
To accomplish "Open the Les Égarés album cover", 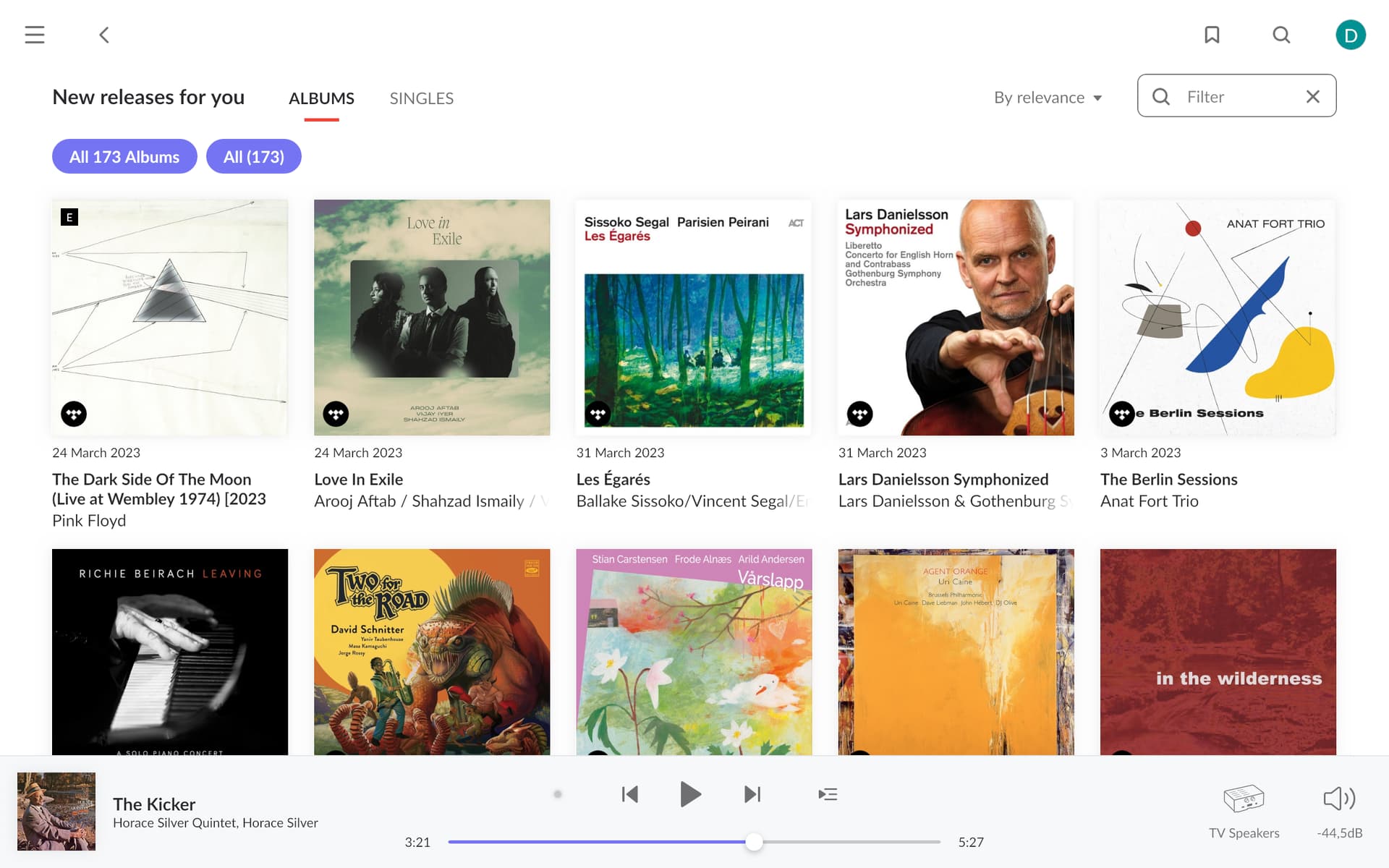I will coord(693,318).
